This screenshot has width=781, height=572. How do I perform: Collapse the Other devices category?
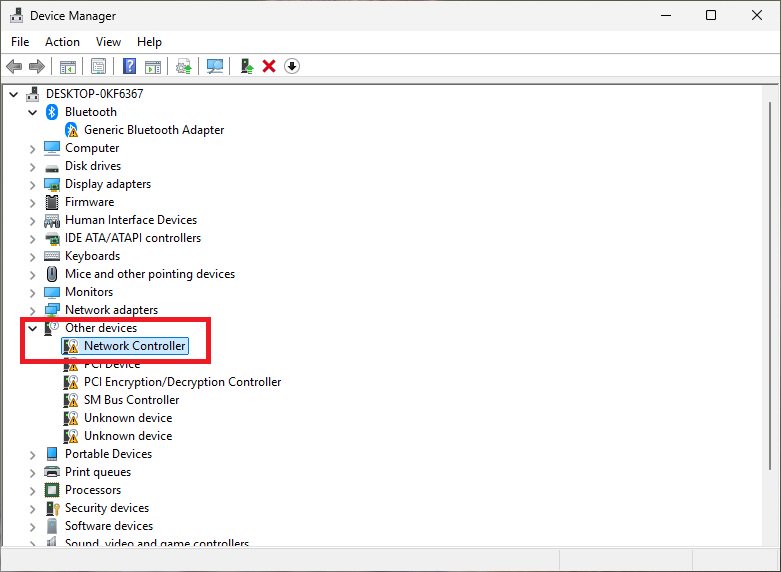[x=32, y=328]
